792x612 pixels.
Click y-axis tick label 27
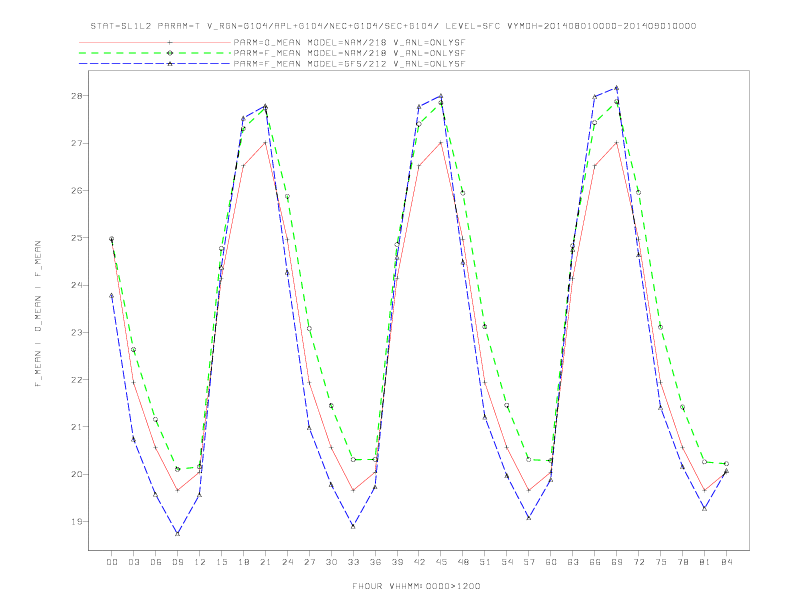pos(76,143)
